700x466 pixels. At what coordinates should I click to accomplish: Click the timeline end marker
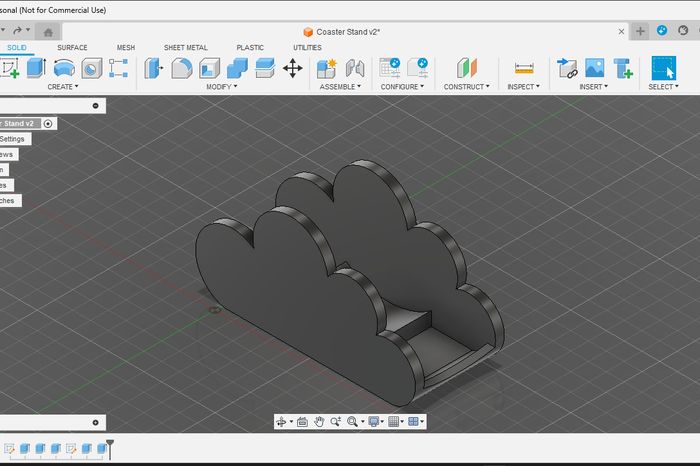pos(110,449)
